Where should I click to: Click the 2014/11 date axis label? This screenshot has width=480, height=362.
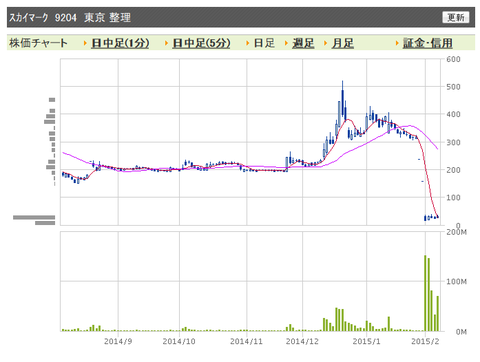pyautogui.click(x=246, y=341)
